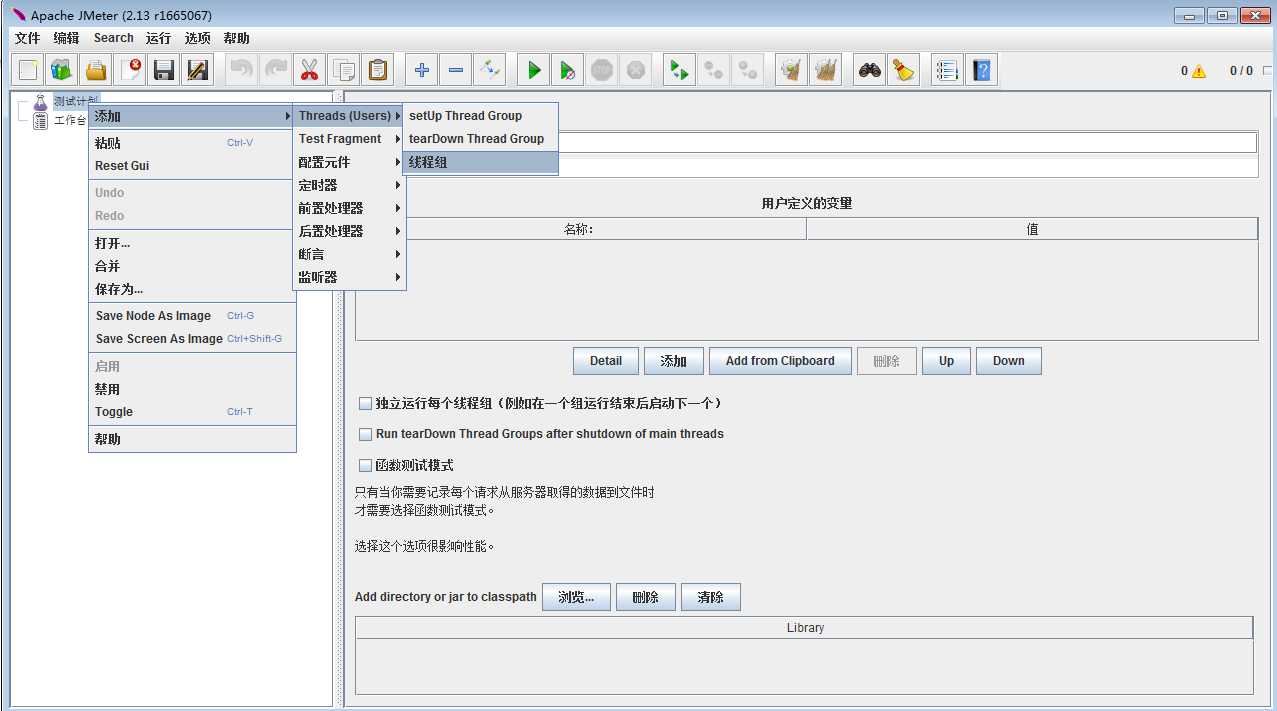Screen dimensions: 1277x711
Task: Click the WorkBench clipboard icon in tree
Action: click(x=40, y=121)
